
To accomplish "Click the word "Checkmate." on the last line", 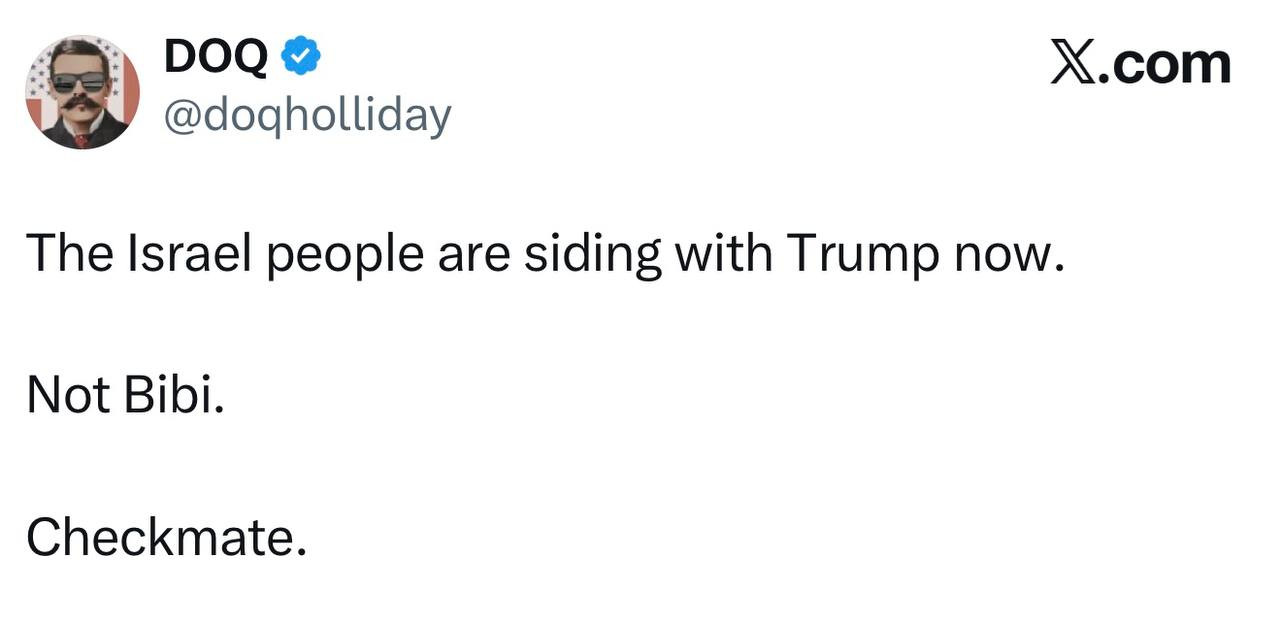I will (x=166, y=538).
